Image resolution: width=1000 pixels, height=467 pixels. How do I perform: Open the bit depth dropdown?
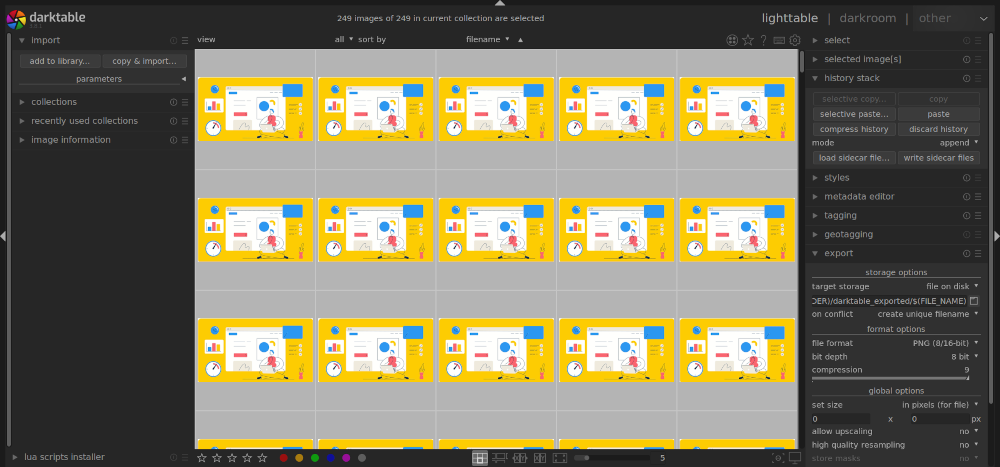click(896, 357)
